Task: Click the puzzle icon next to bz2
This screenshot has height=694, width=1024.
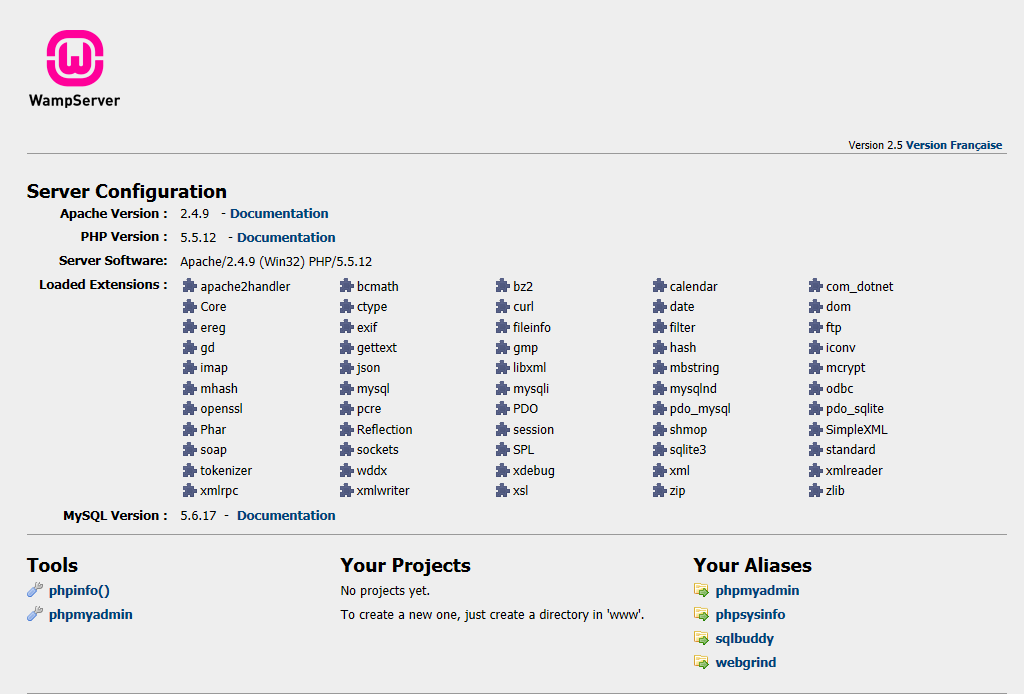Action: [502, 286]
